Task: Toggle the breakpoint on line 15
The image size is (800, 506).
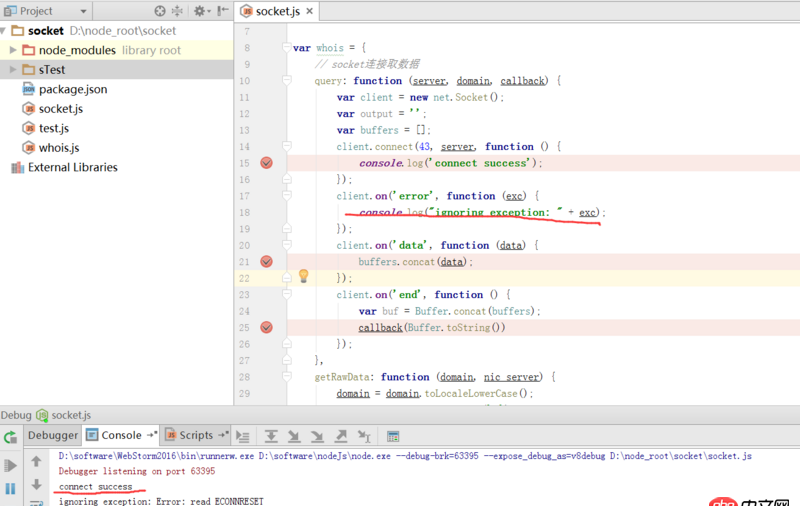Action: 266,163
